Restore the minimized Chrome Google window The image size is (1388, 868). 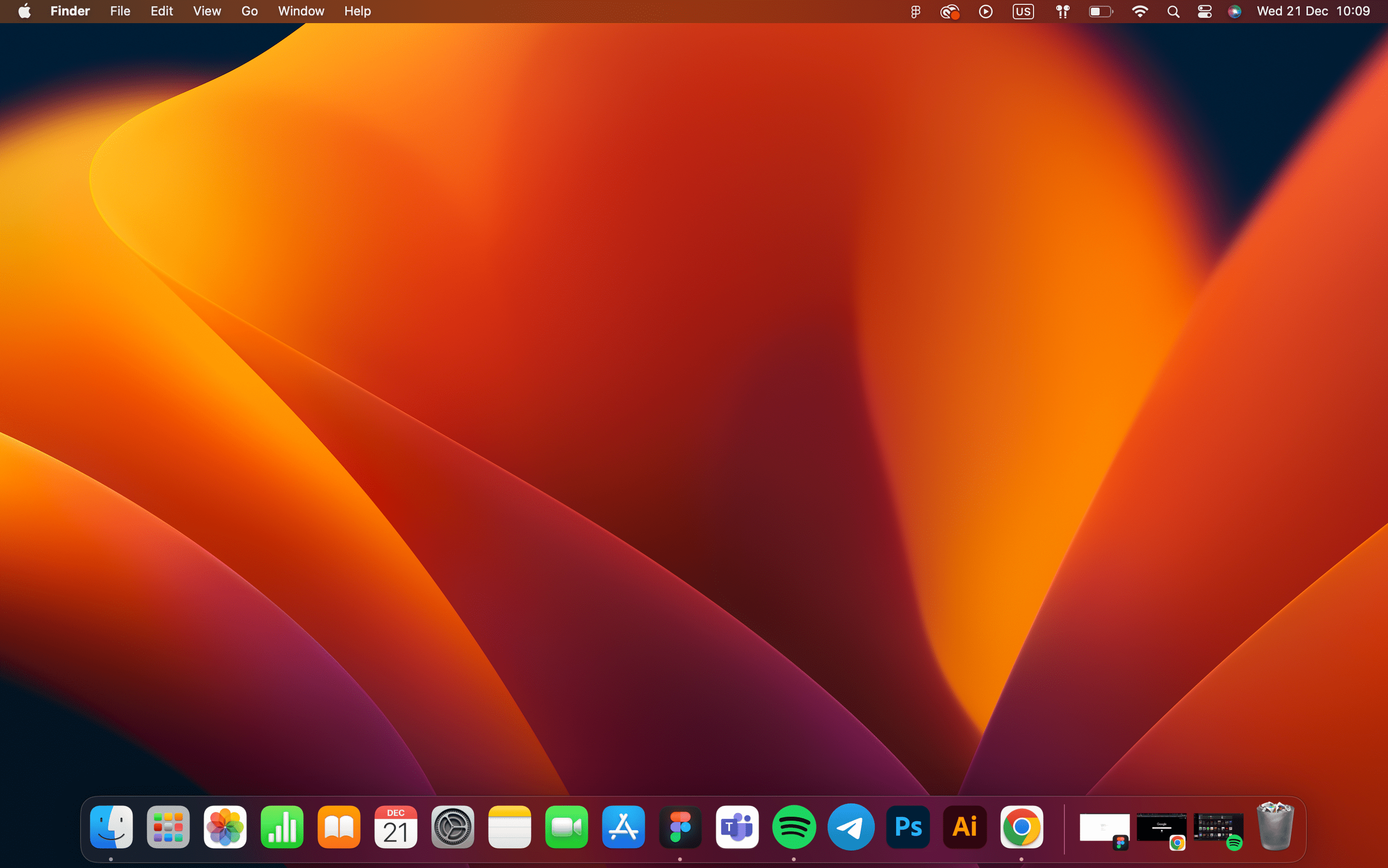pyautogui.click(x=1161, y=827)
